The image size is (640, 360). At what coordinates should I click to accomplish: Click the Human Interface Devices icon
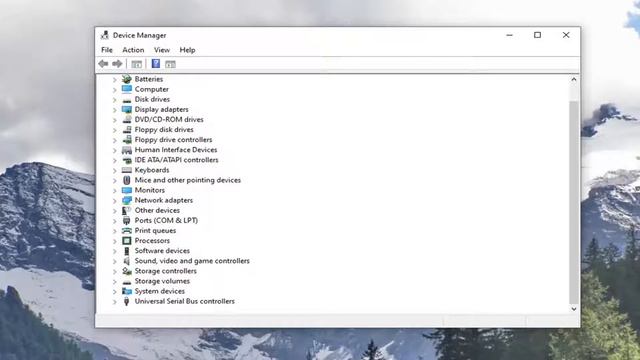pyautogui.click(x=127, y=150)
